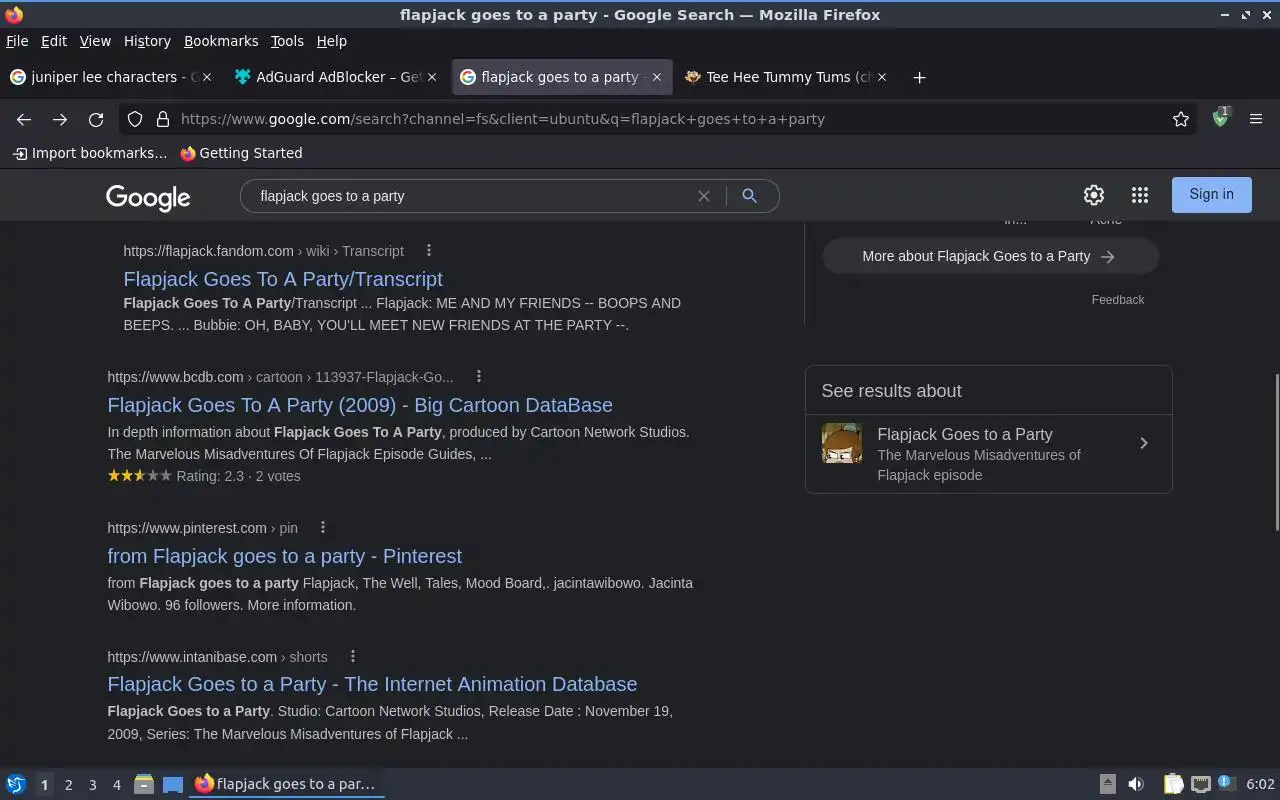This screenshot has height=800, width=1280.
Task: Switch to workspace 2
Action: tap(68, 785)
